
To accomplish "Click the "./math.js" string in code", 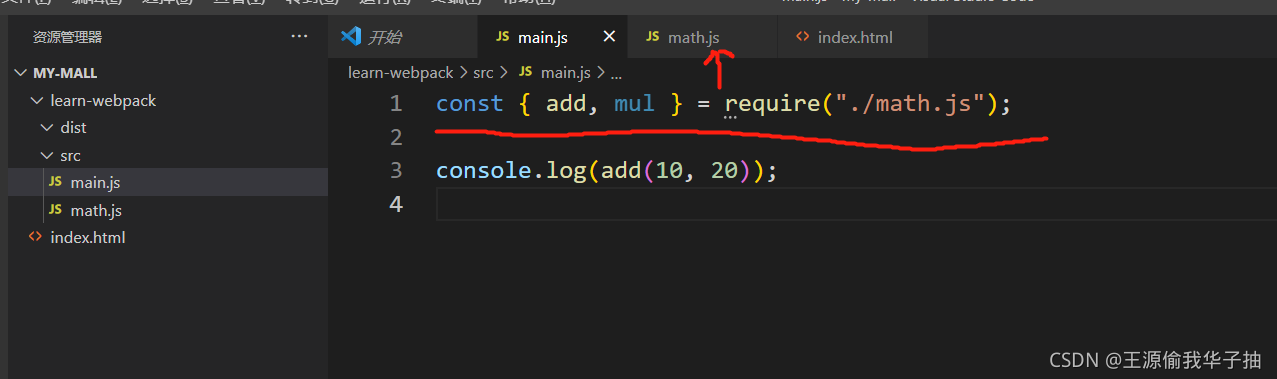I will click(x=910, y=103).
